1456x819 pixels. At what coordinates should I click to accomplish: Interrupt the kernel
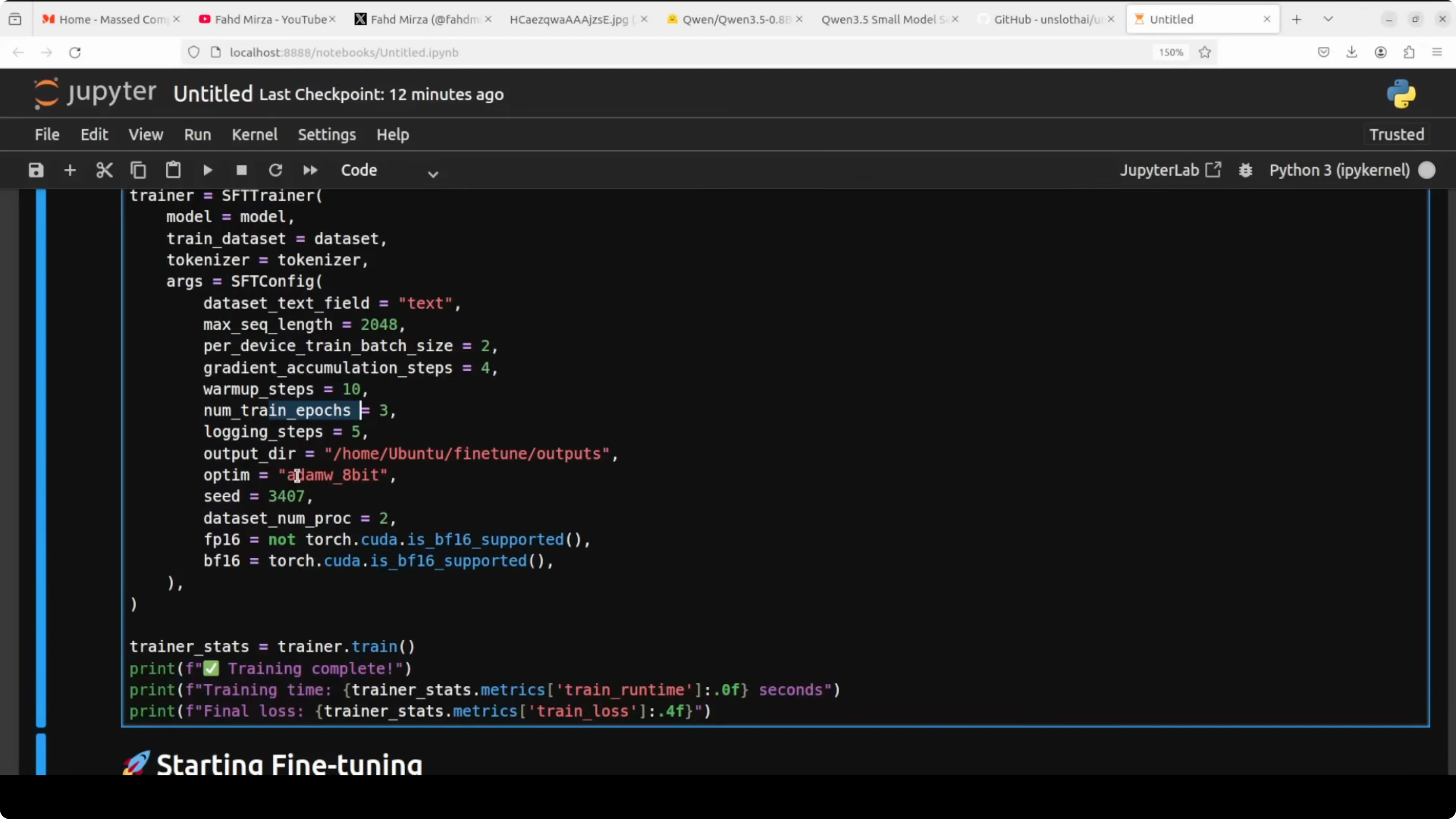tap(241, 170)
